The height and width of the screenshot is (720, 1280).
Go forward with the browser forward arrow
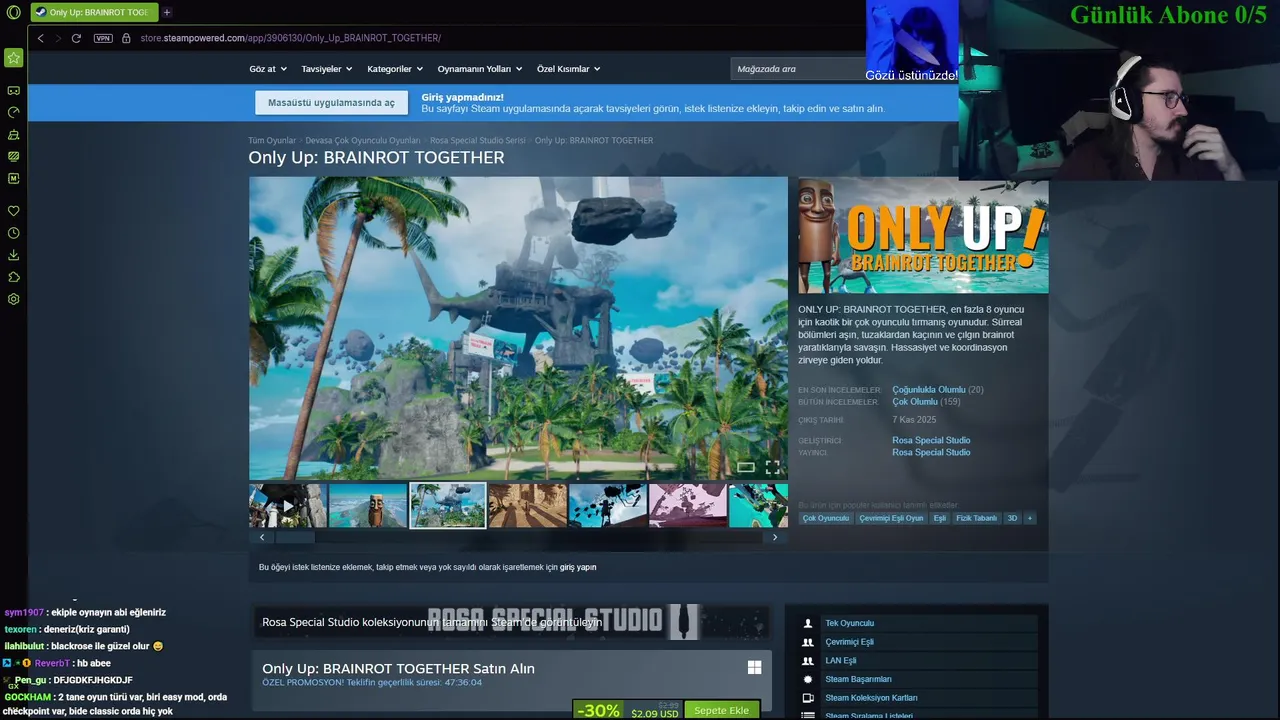coord(58,38)
